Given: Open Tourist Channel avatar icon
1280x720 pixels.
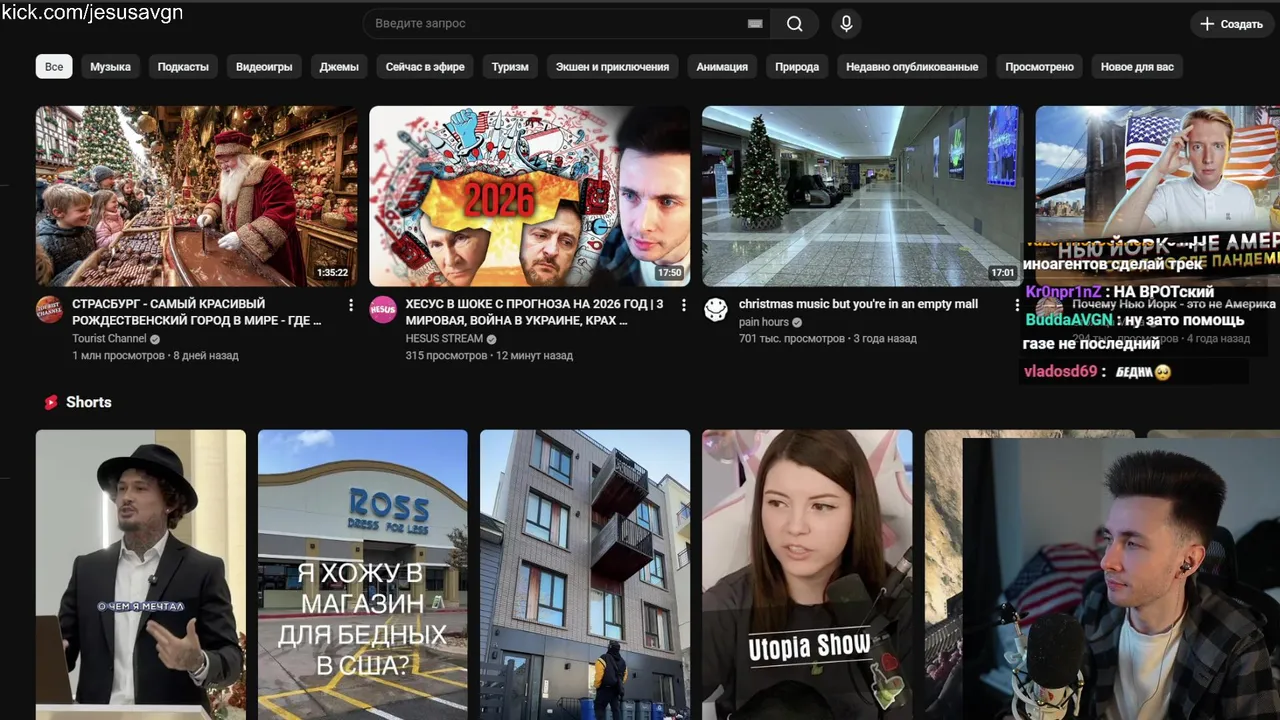Looking at the screenshot, I should pos(49,309).
